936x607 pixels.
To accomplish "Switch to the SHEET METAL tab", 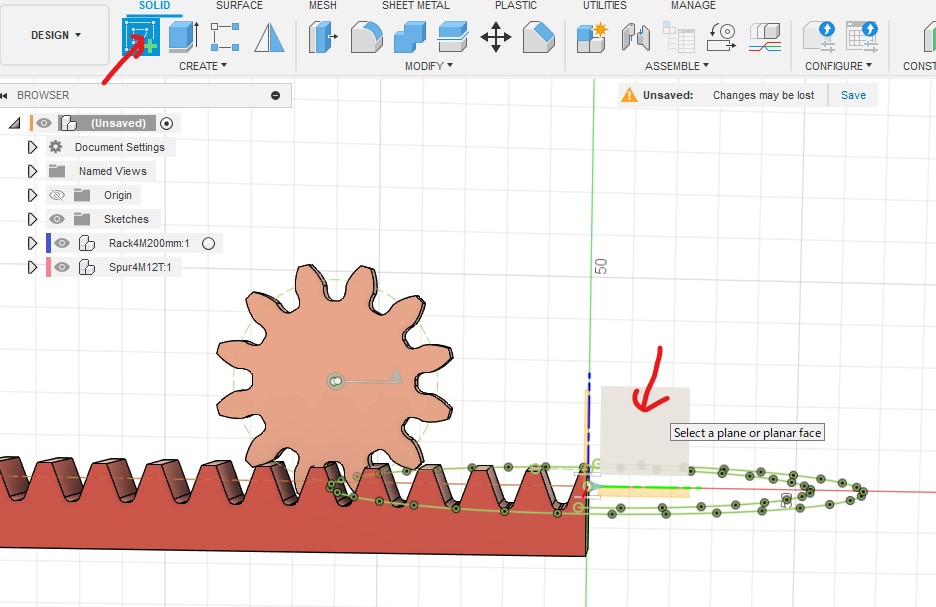I will click(415, 6).
